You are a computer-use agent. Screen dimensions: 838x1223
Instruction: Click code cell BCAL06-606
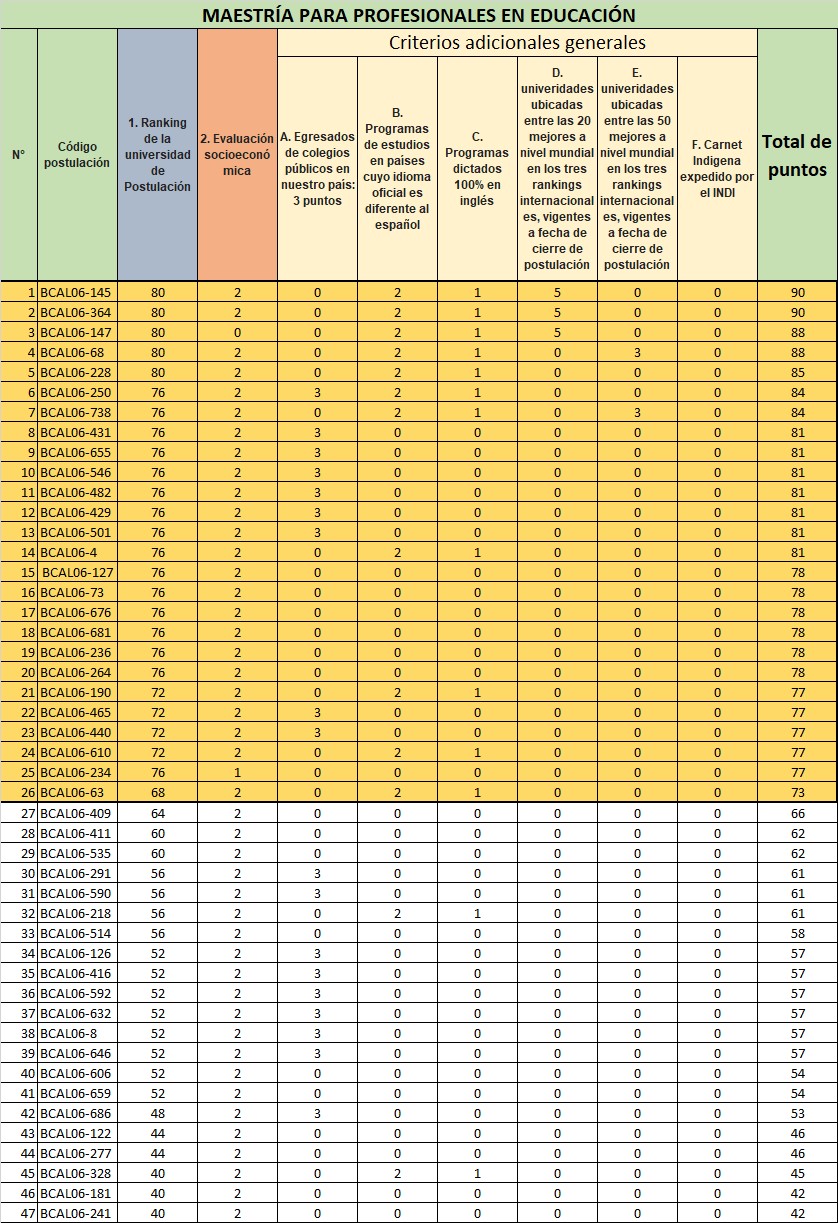[x=77, y=1073]
